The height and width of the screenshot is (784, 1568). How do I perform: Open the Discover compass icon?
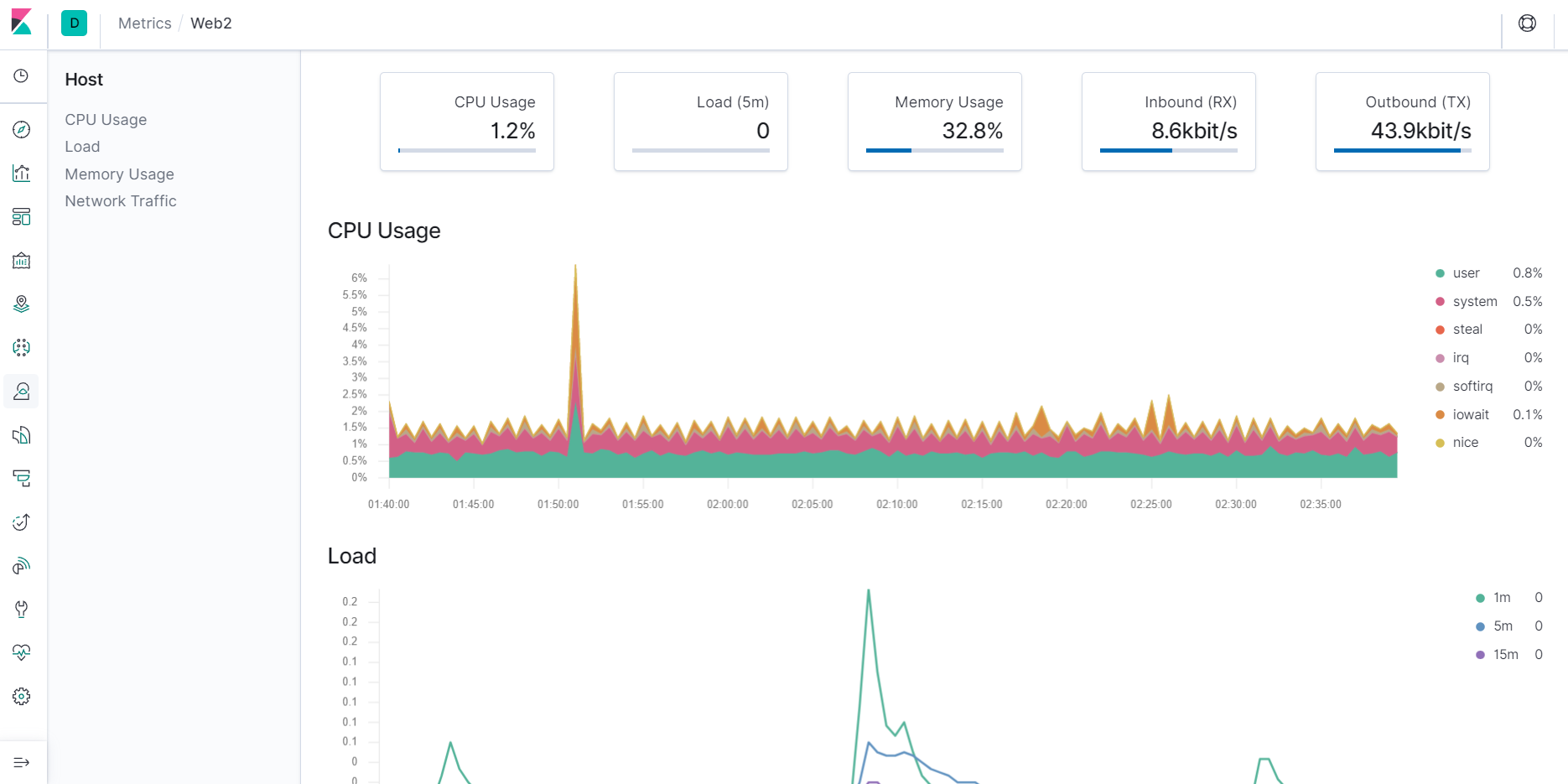point(22,130)
